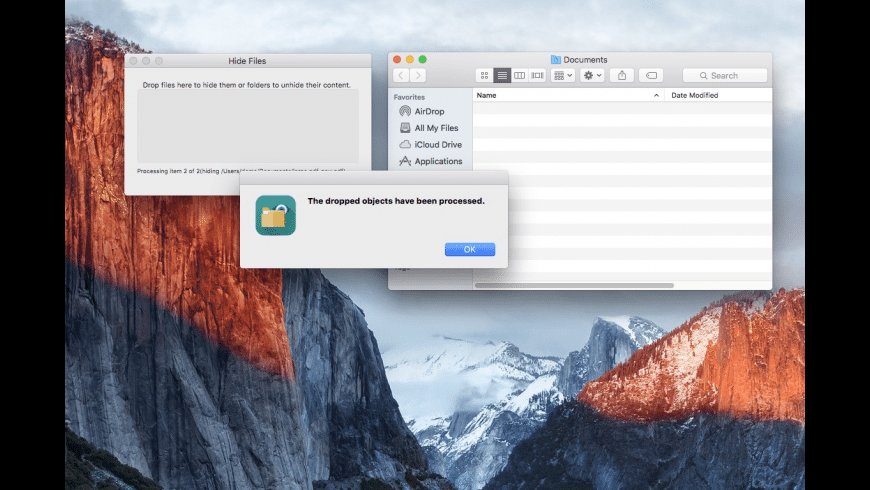Screen dimensions: 870x490
Task: Click the horizontal scrollbar in Documents window
Action: [574, 285]
